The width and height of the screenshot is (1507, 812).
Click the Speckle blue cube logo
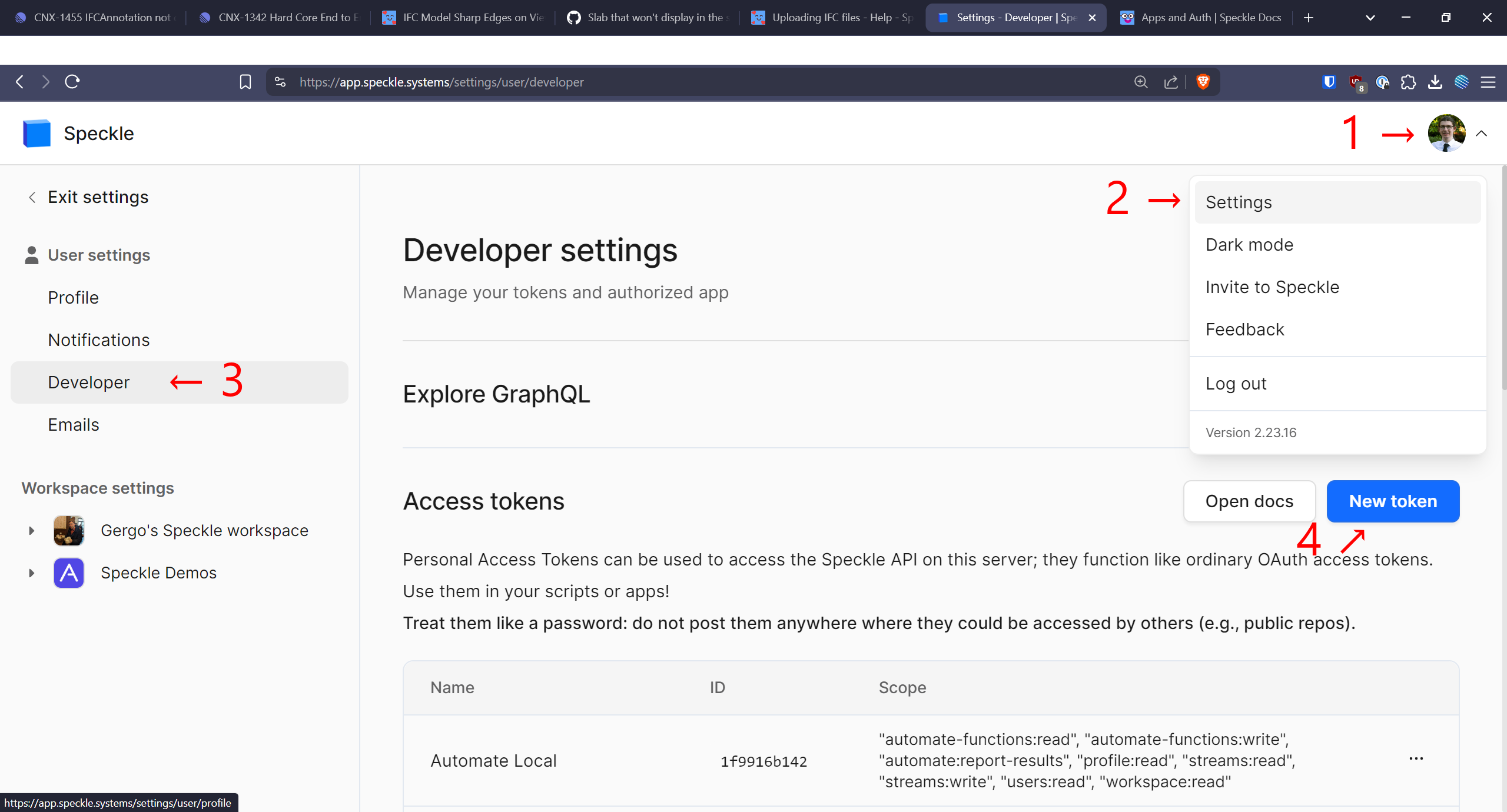36,134
